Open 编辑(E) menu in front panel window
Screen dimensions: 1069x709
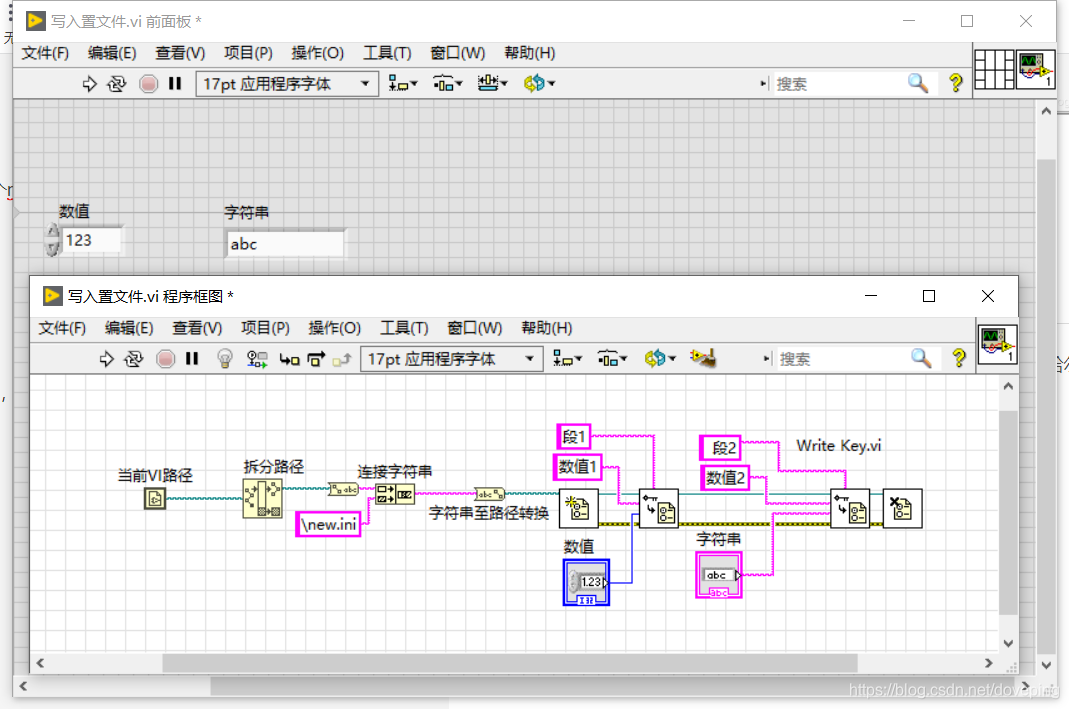tap(112, 53)
